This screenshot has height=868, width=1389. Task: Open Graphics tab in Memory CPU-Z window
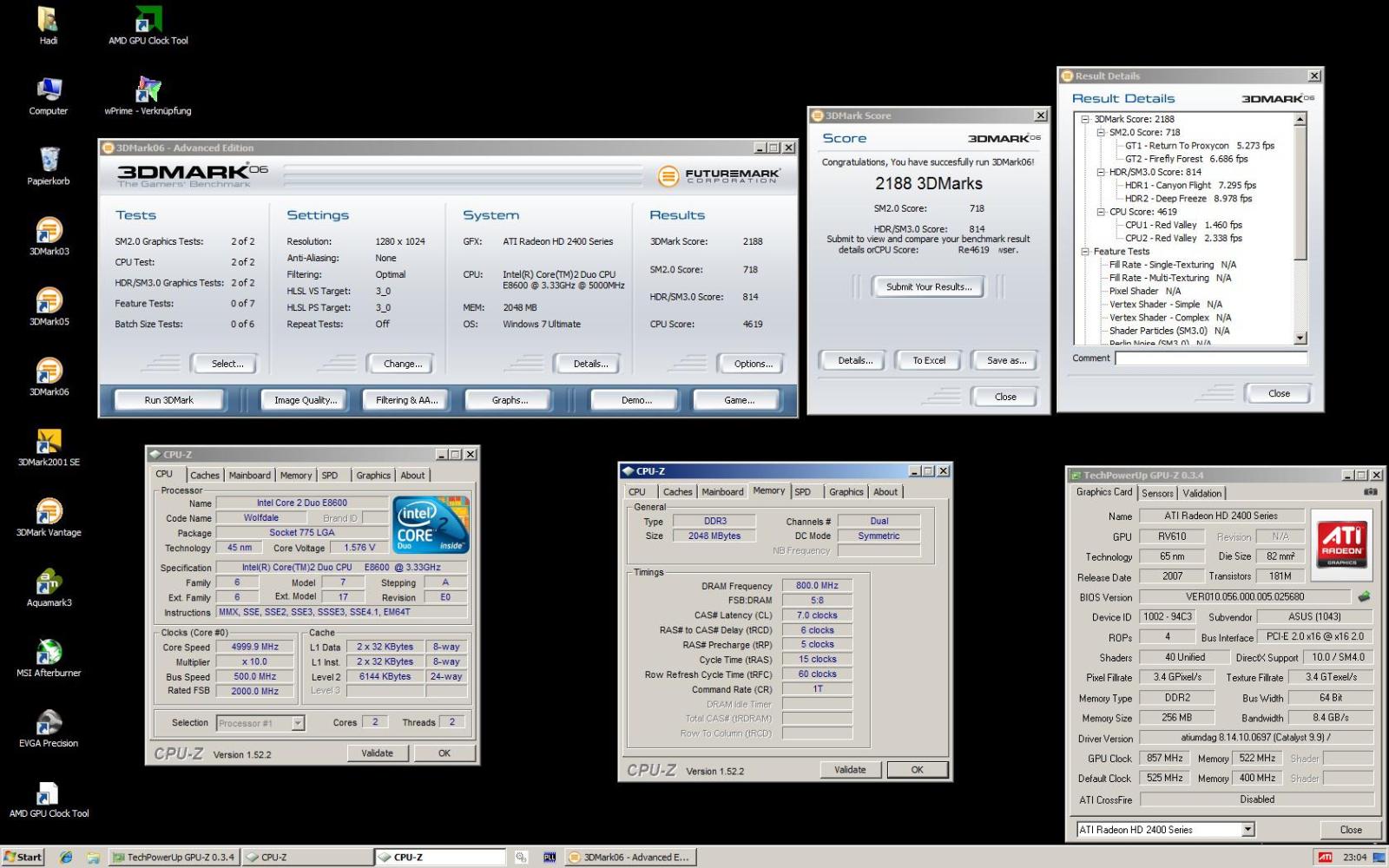[x=846, y=492]
